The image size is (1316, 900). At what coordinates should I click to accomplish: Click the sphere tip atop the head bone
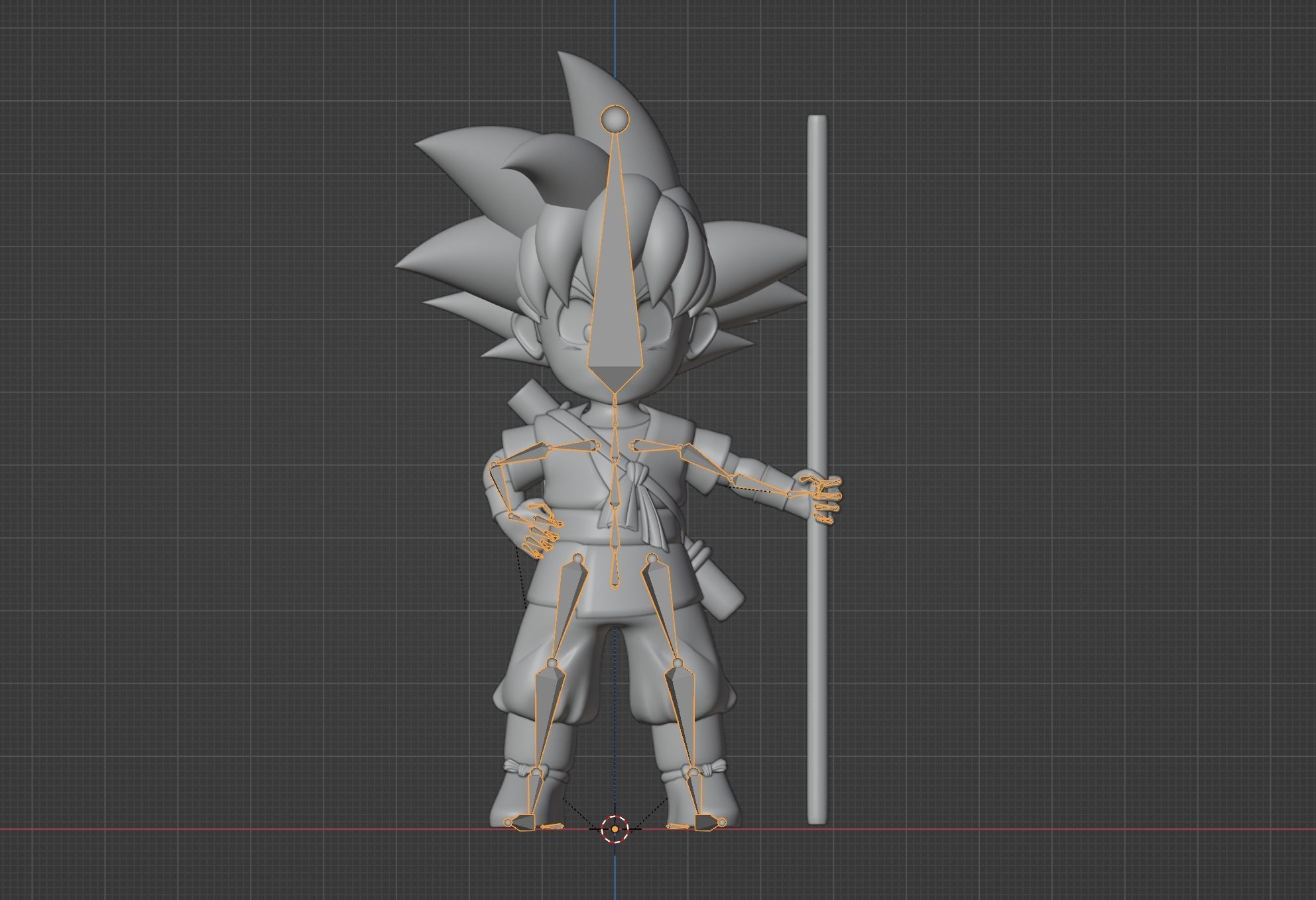point(615,119)
